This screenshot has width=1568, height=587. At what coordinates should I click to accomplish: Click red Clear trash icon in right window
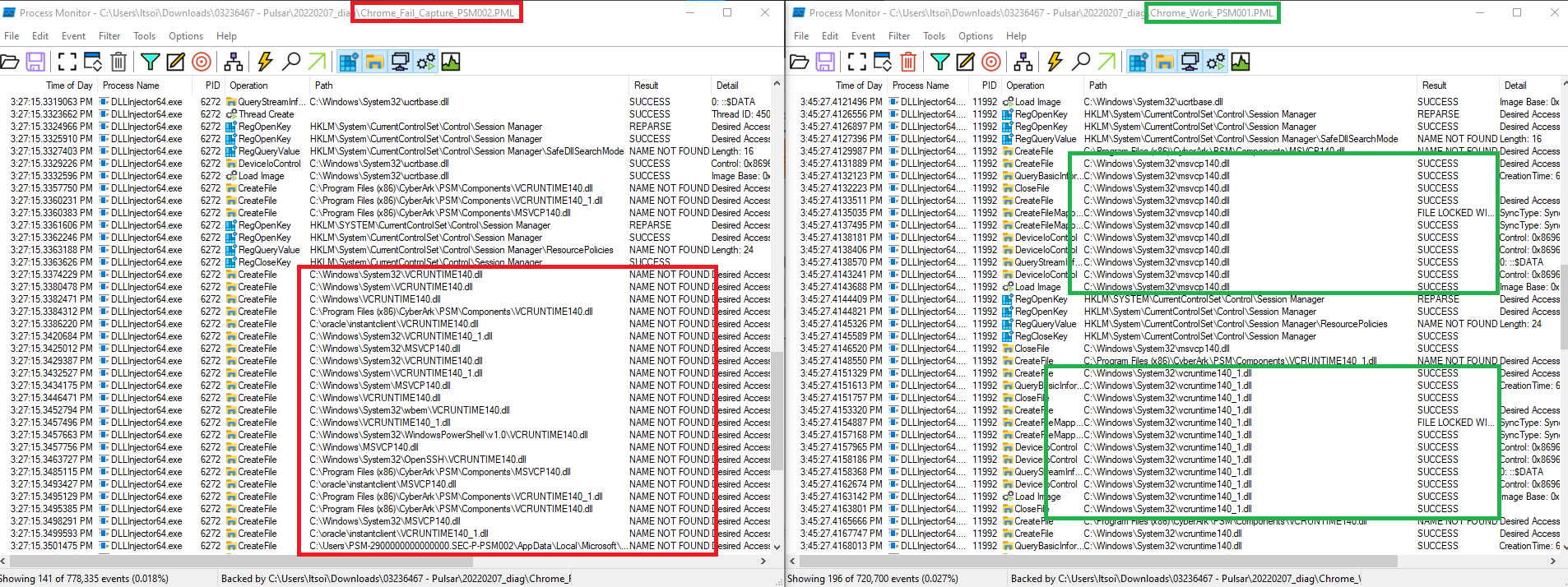coord(908,62)
